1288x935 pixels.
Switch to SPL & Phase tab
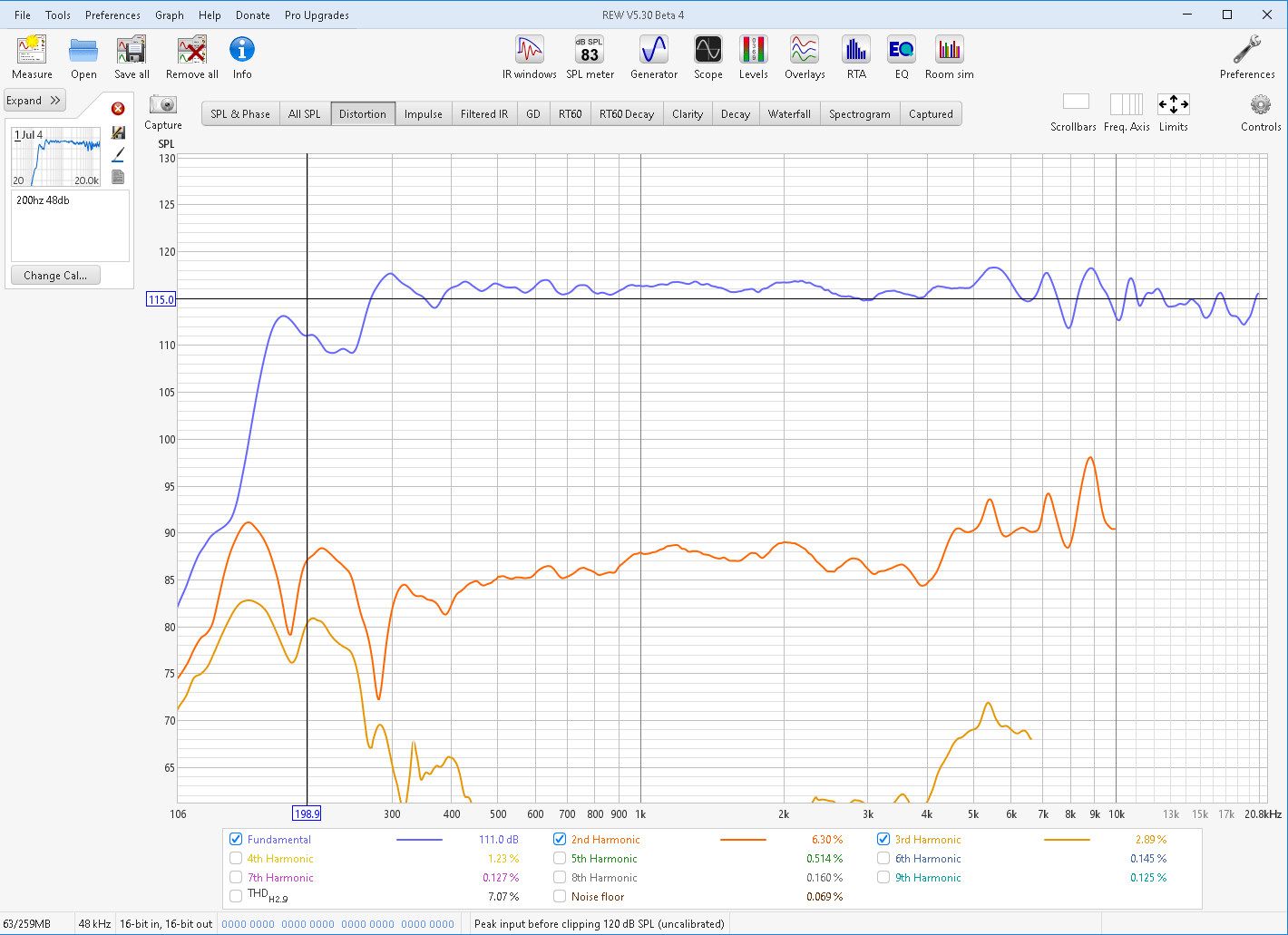coord(240,113)
